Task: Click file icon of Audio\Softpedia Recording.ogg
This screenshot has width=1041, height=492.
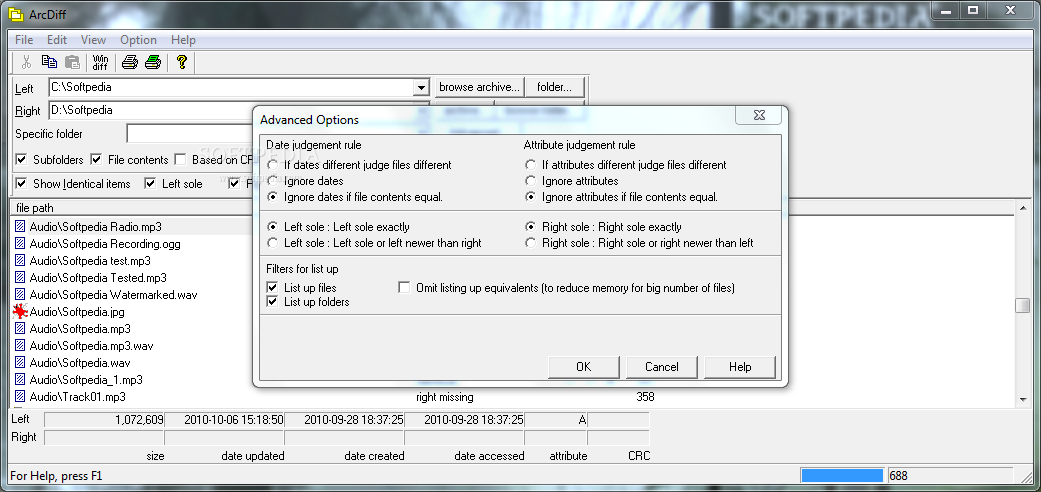Action: pyautogui.click(x=20, y=244)
